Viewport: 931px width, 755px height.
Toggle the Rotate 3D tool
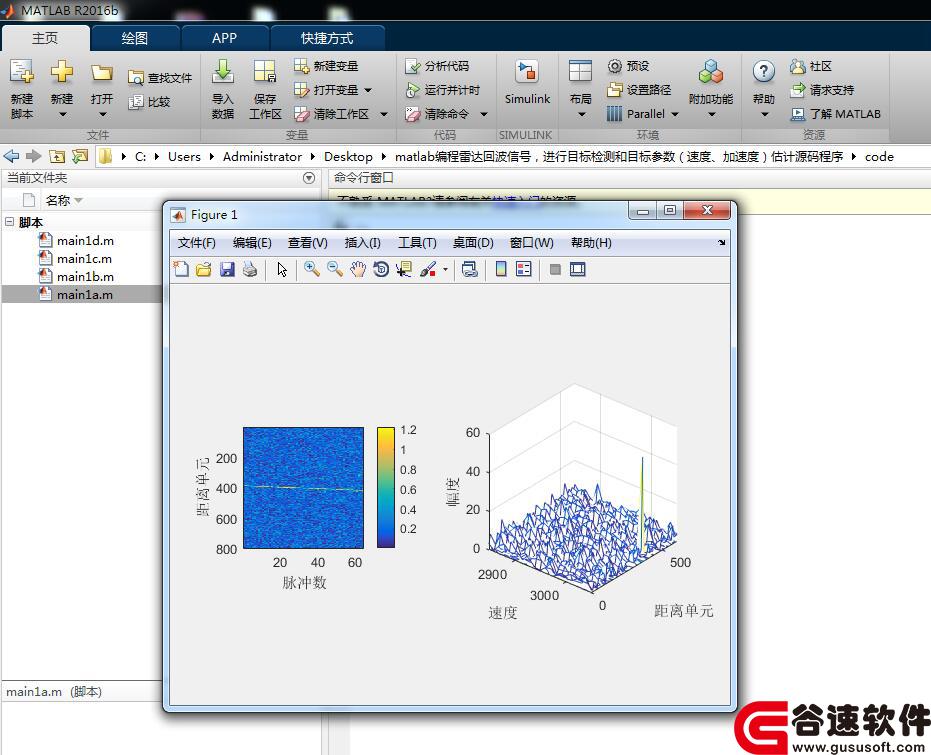coord(381,269)
